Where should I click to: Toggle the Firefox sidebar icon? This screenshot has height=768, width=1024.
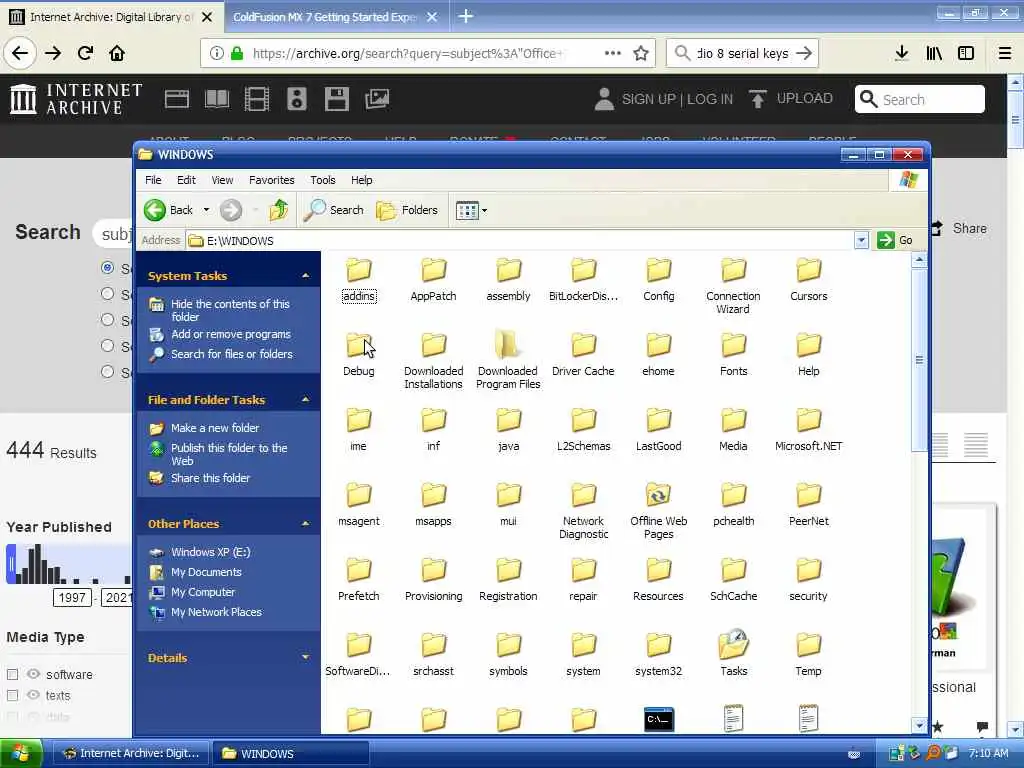(x=966, y=53)
